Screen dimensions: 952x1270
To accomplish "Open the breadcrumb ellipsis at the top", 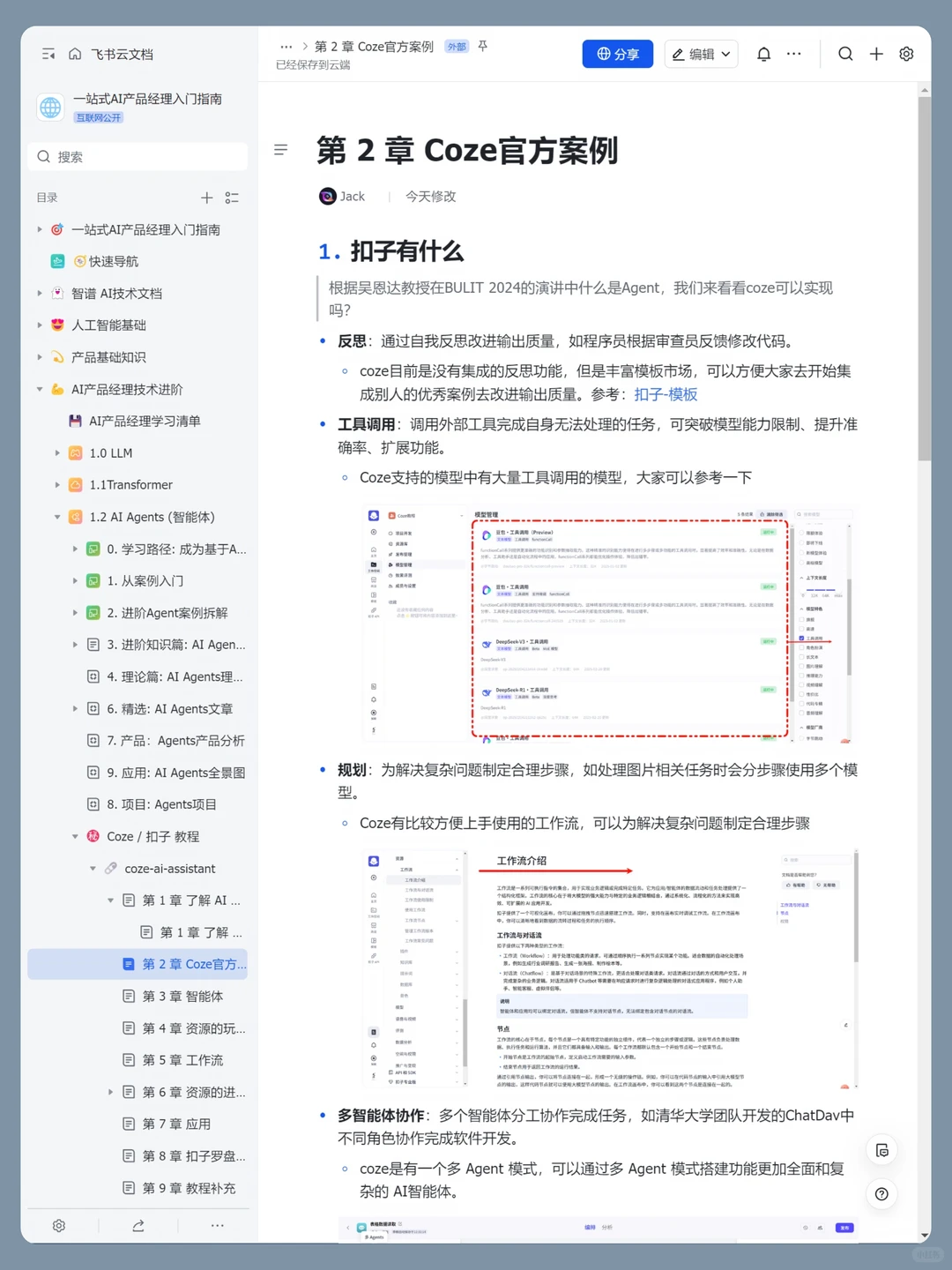I will pyautogui.click(x=286, y=47).
